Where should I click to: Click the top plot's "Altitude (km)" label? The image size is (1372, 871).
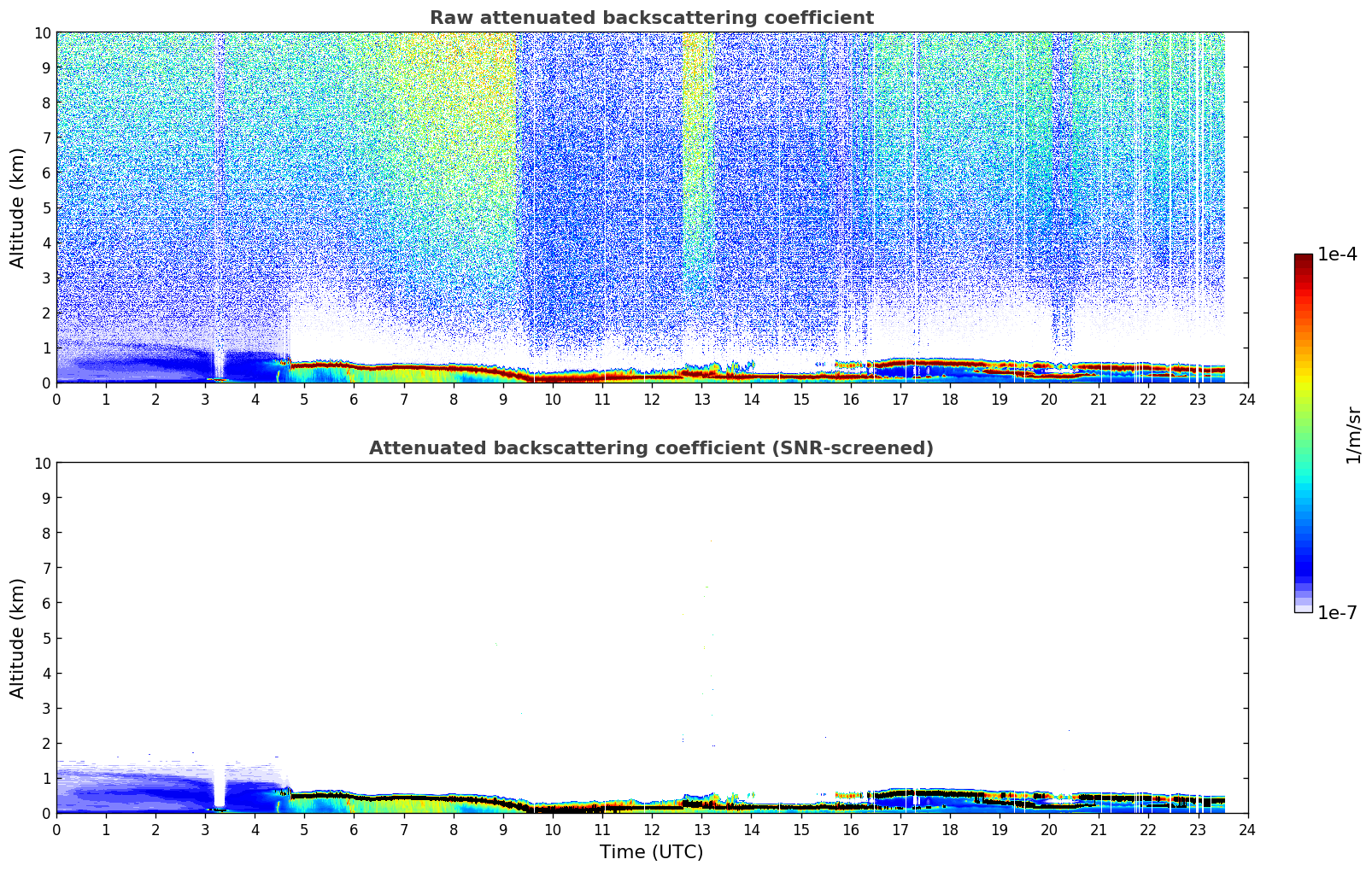(18, 208)
